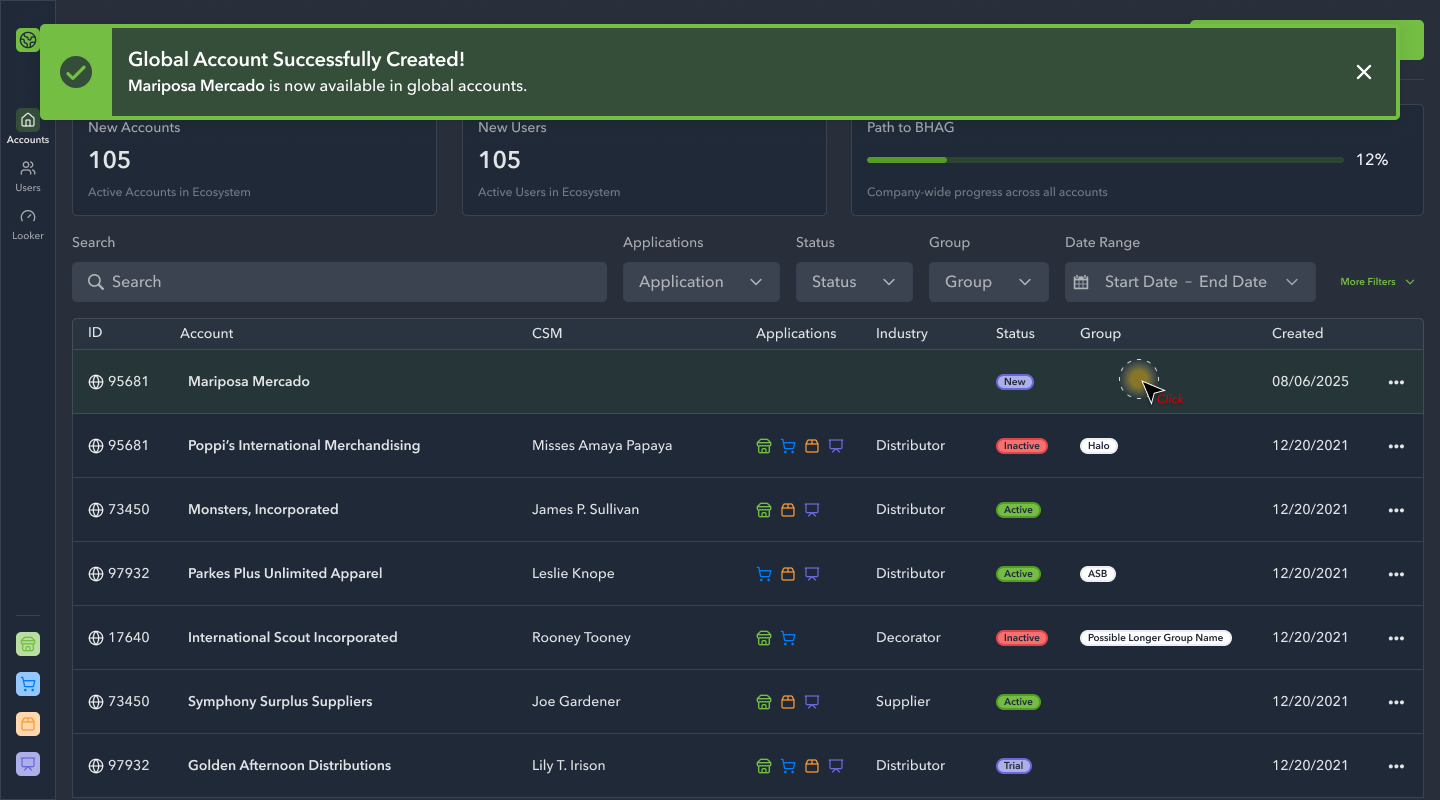Click the calendar icon in Date Range

tap(1081, 282)
